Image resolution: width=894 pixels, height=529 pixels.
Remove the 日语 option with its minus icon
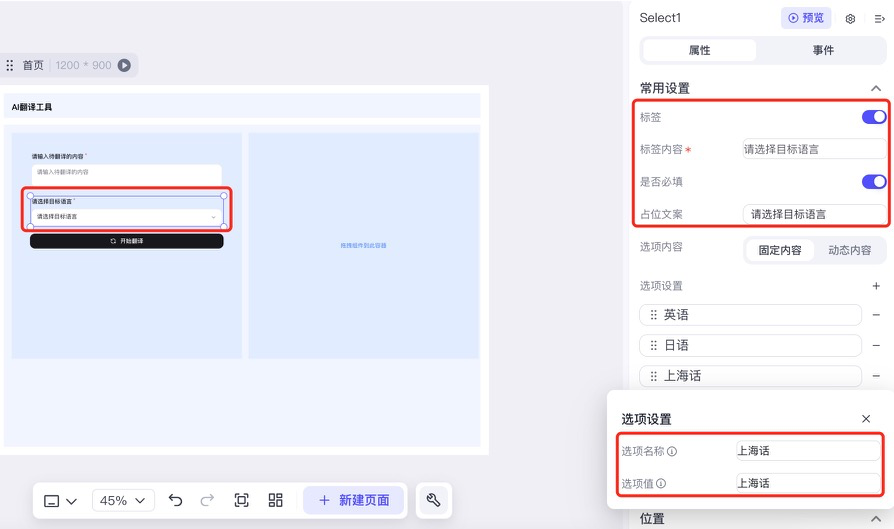876,345
